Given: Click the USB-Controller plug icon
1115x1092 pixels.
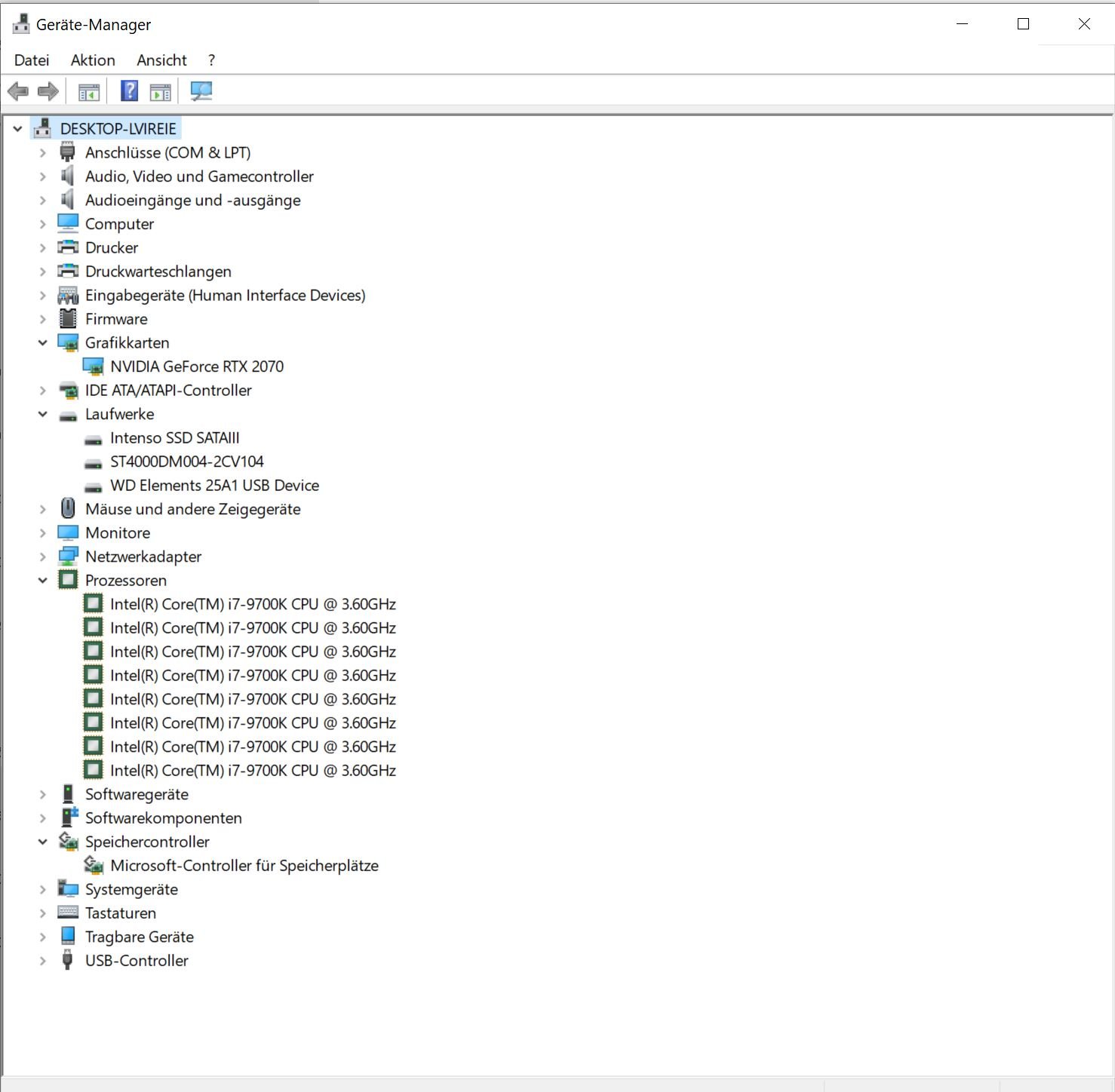Looking at the screenshot, I should (x=68, y=961).
